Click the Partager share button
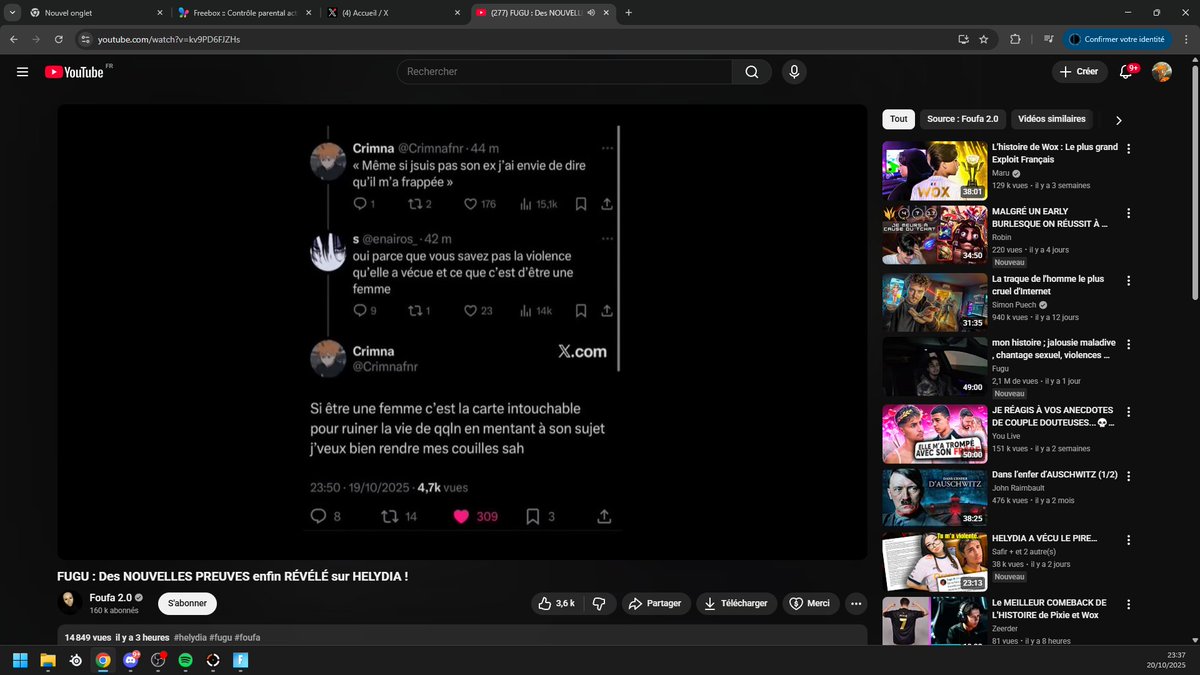The width and height of the screenshot is (1200, 675). [656, 603]
